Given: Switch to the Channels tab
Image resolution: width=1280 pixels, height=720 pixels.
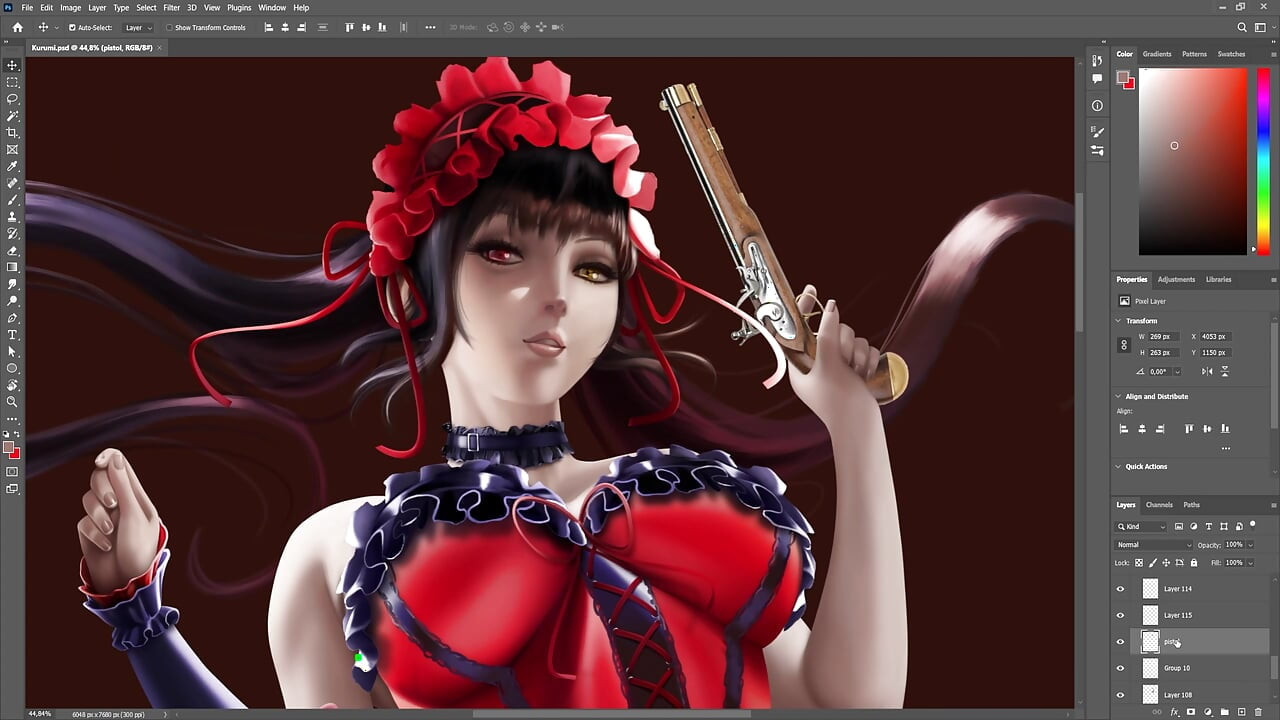Looking at the screenshot, I should point(1159,505).
